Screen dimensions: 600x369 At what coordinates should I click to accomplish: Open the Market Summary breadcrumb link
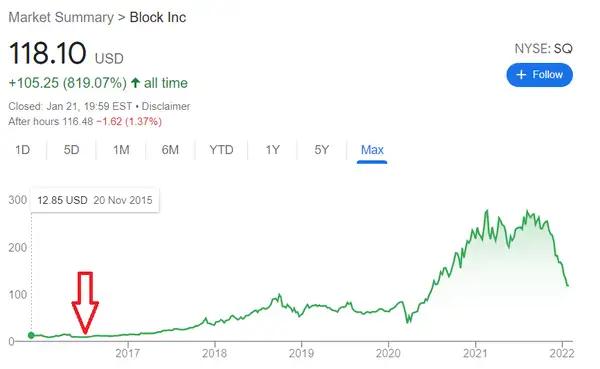[x=61, y=17]
